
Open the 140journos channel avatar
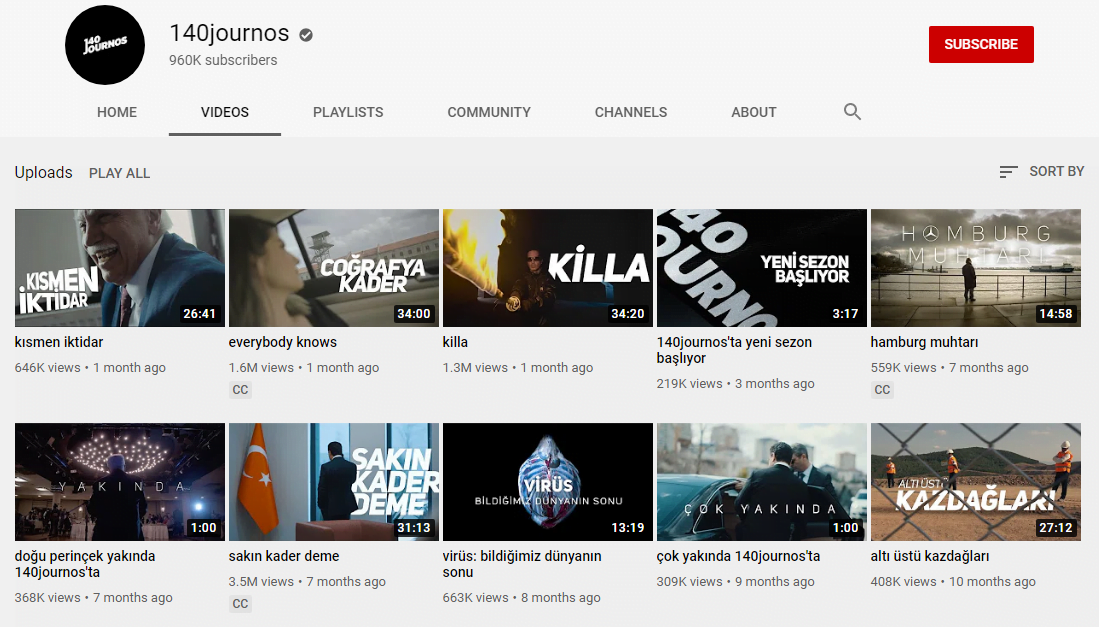point(104,45)
